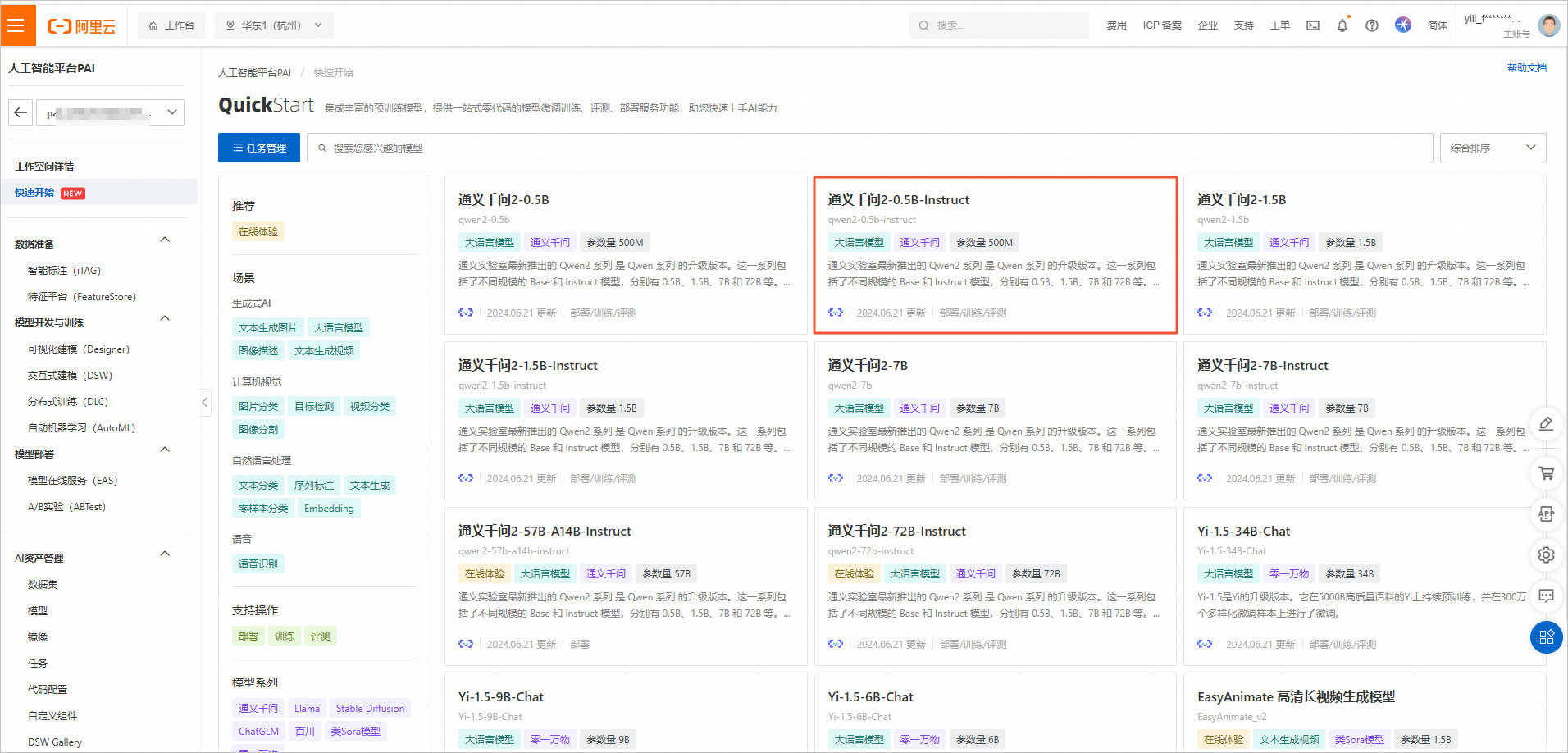Open the notifications bell
Viewport: 1568px width, 753px height.
1342,25
